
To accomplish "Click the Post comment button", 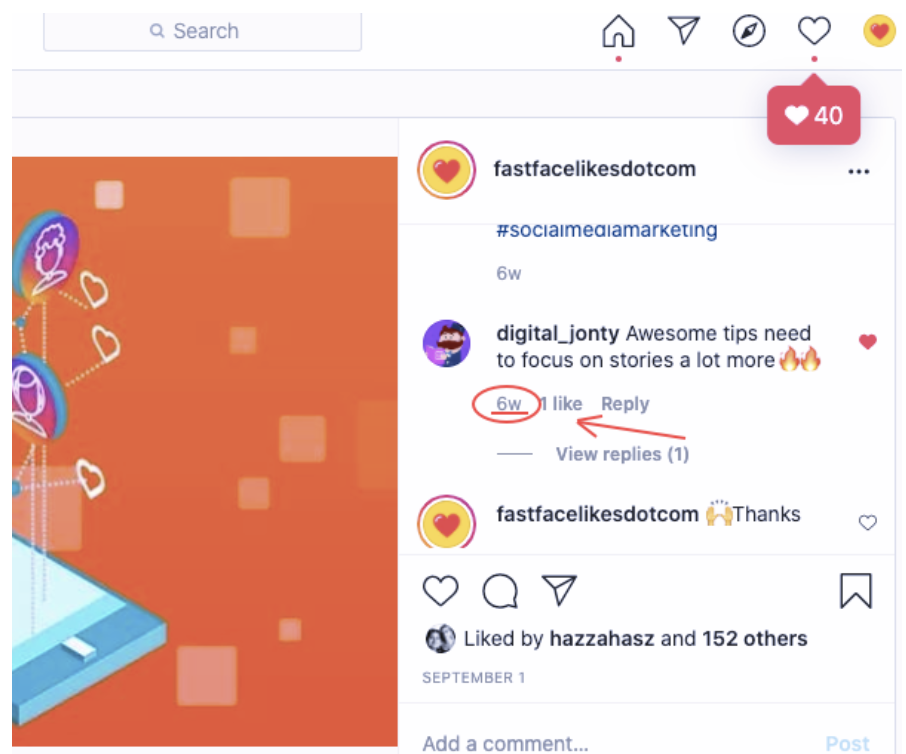I will (847, 743).
